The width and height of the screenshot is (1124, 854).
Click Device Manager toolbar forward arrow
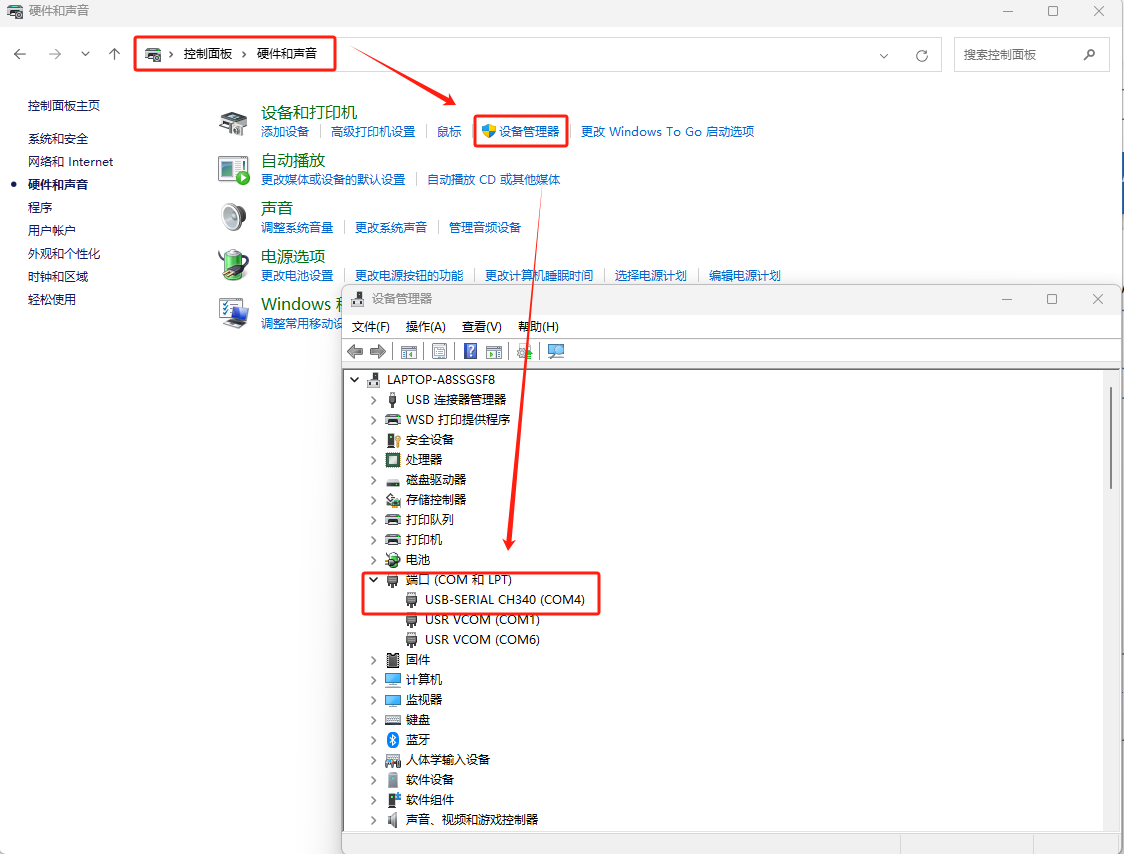tap(378, 351)
